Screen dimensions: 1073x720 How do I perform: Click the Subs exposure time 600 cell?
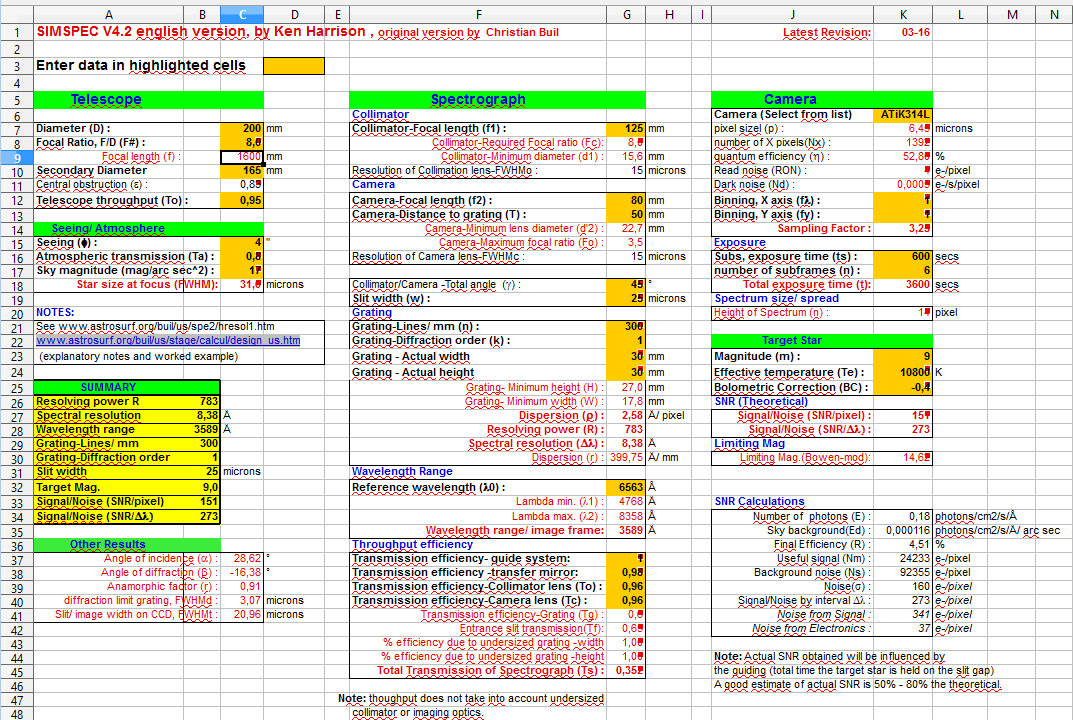(x=903, y=257)
